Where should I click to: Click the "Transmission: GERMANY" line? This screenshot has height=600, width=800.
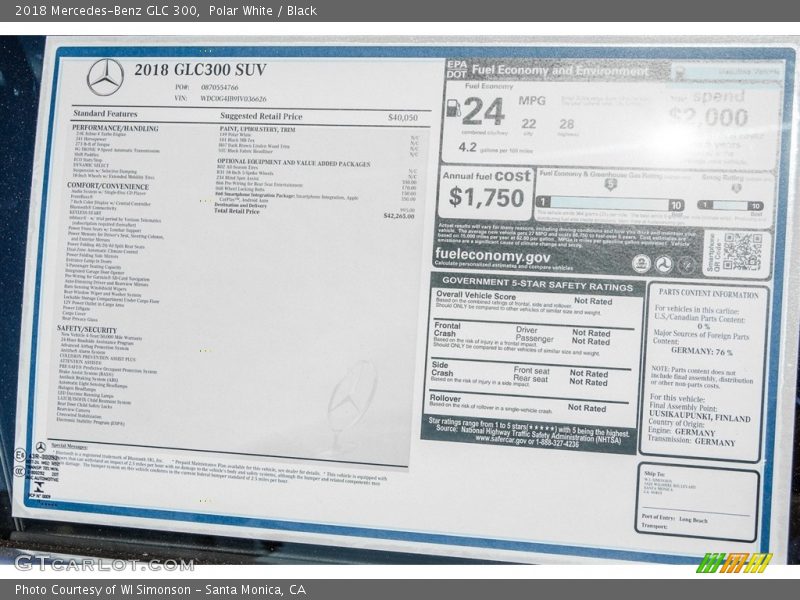click(x=691, y=441)
